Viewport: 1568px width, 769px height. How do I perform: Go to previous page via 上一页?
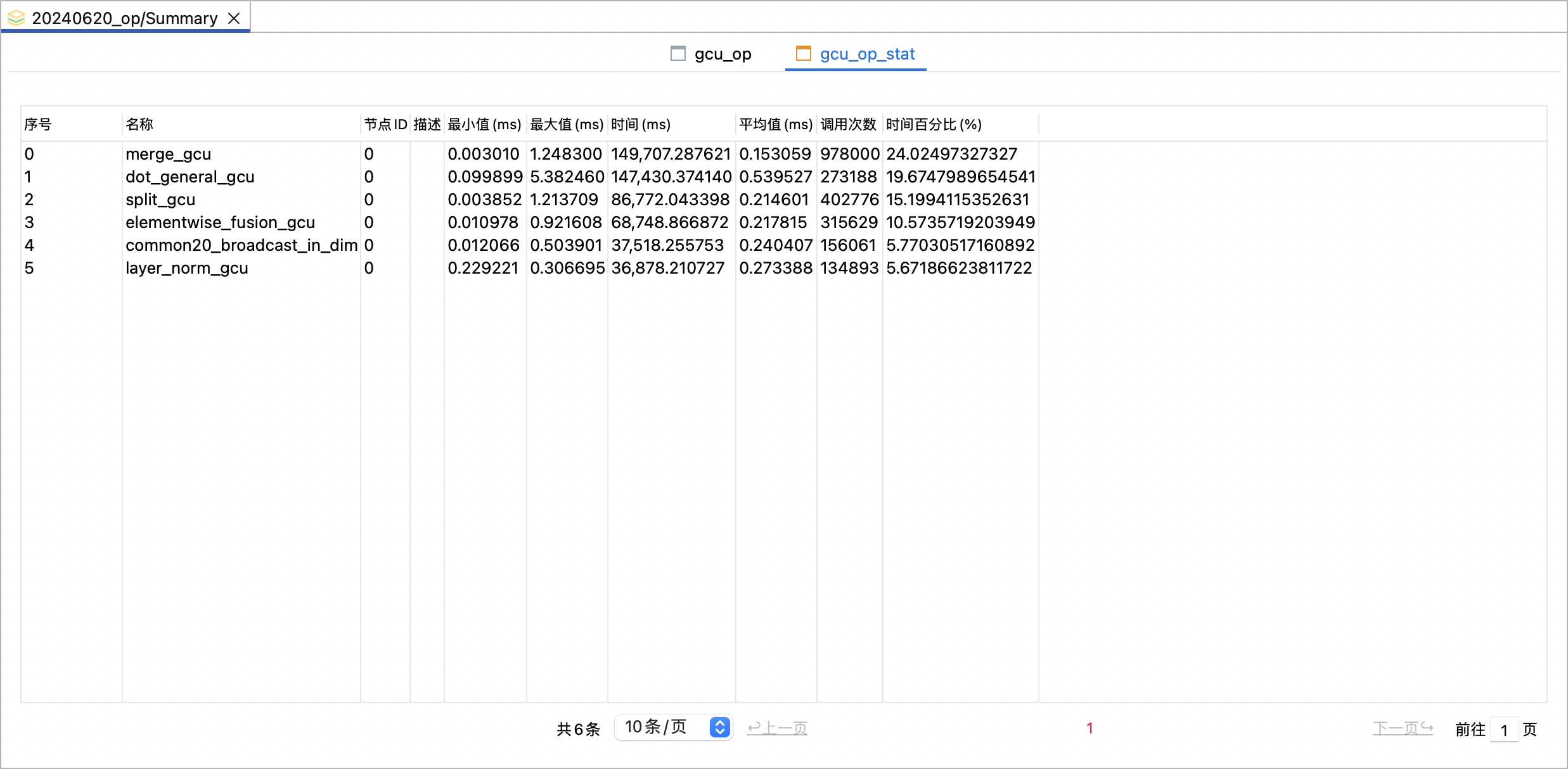(x=777, y=728)
